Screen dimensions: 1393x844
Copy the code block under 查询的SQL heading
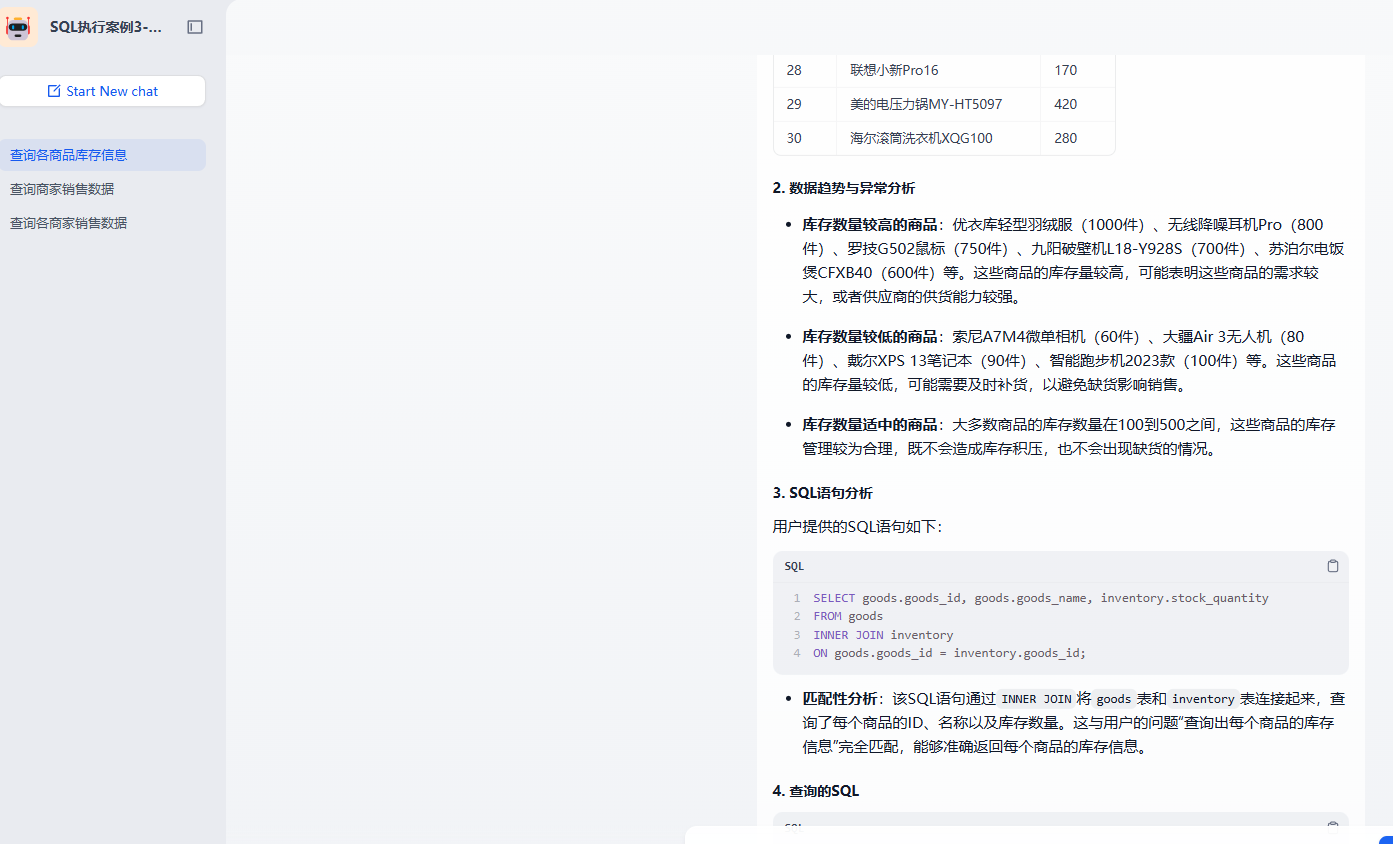click(x=1332, y=826)
